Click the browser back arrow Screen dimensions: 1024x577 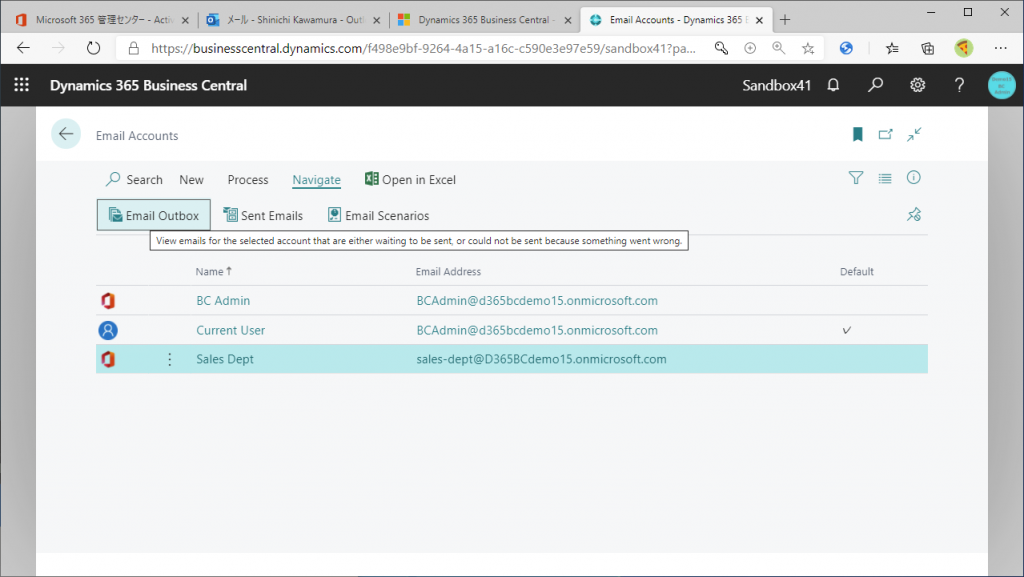(x=24, y=48)
